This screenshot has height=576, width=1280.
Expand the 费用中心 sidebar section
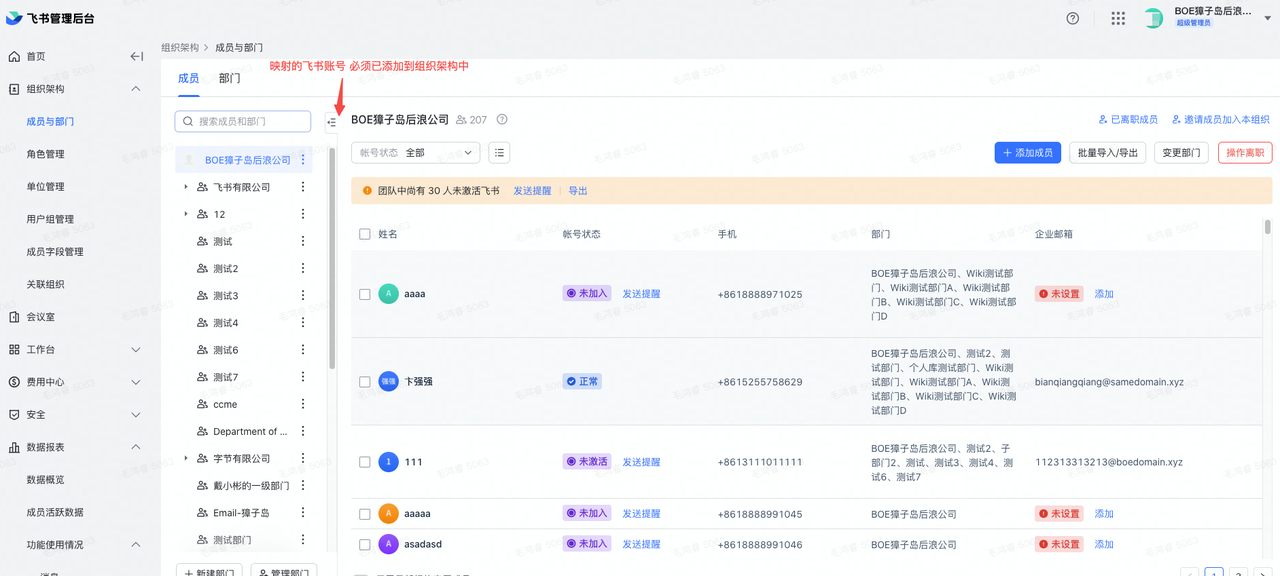pyautogui.click(x=136, y=382)
